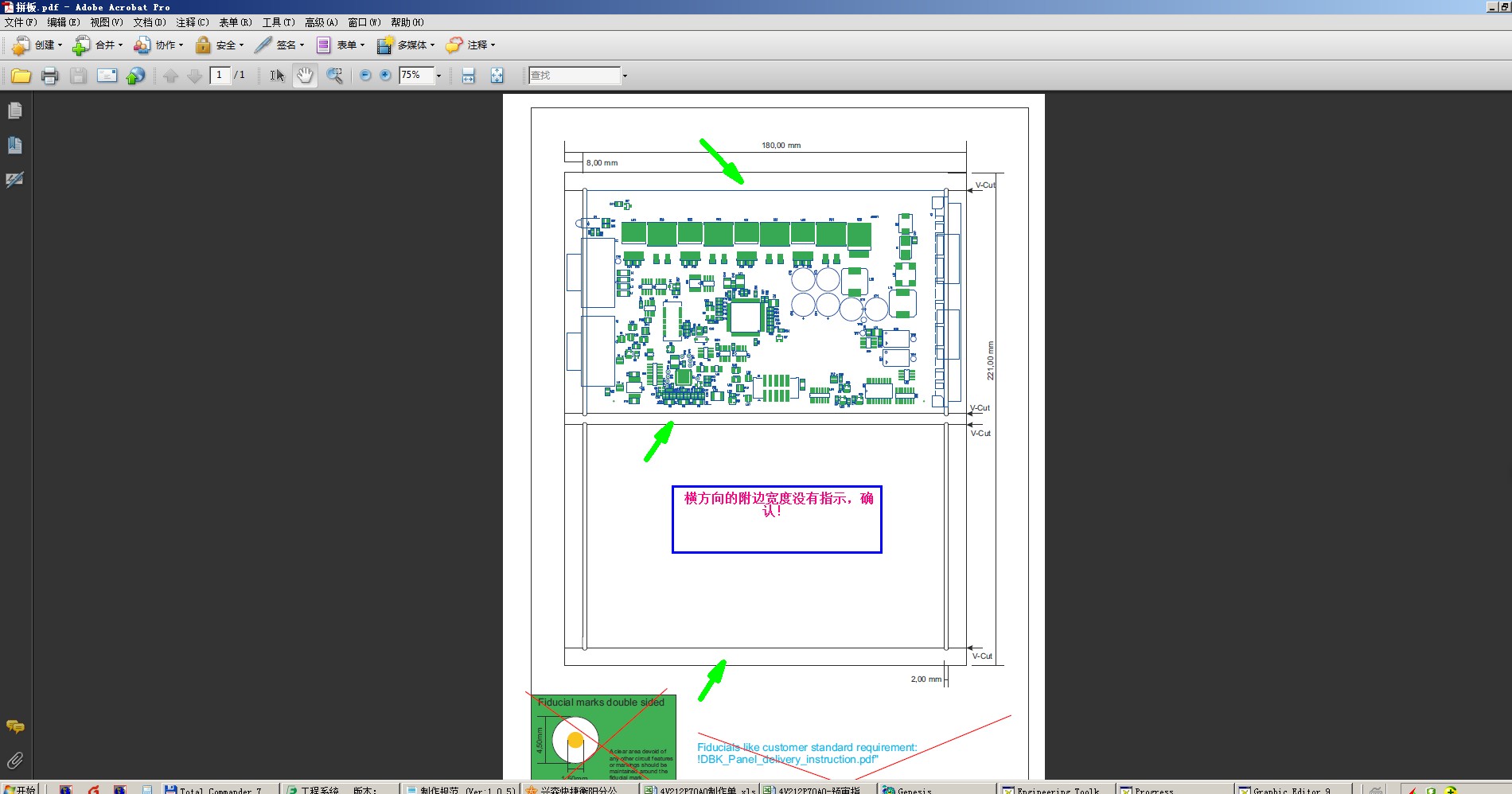
Task: Open the 创建 (Create) dropdown
Action: (37, 45)
